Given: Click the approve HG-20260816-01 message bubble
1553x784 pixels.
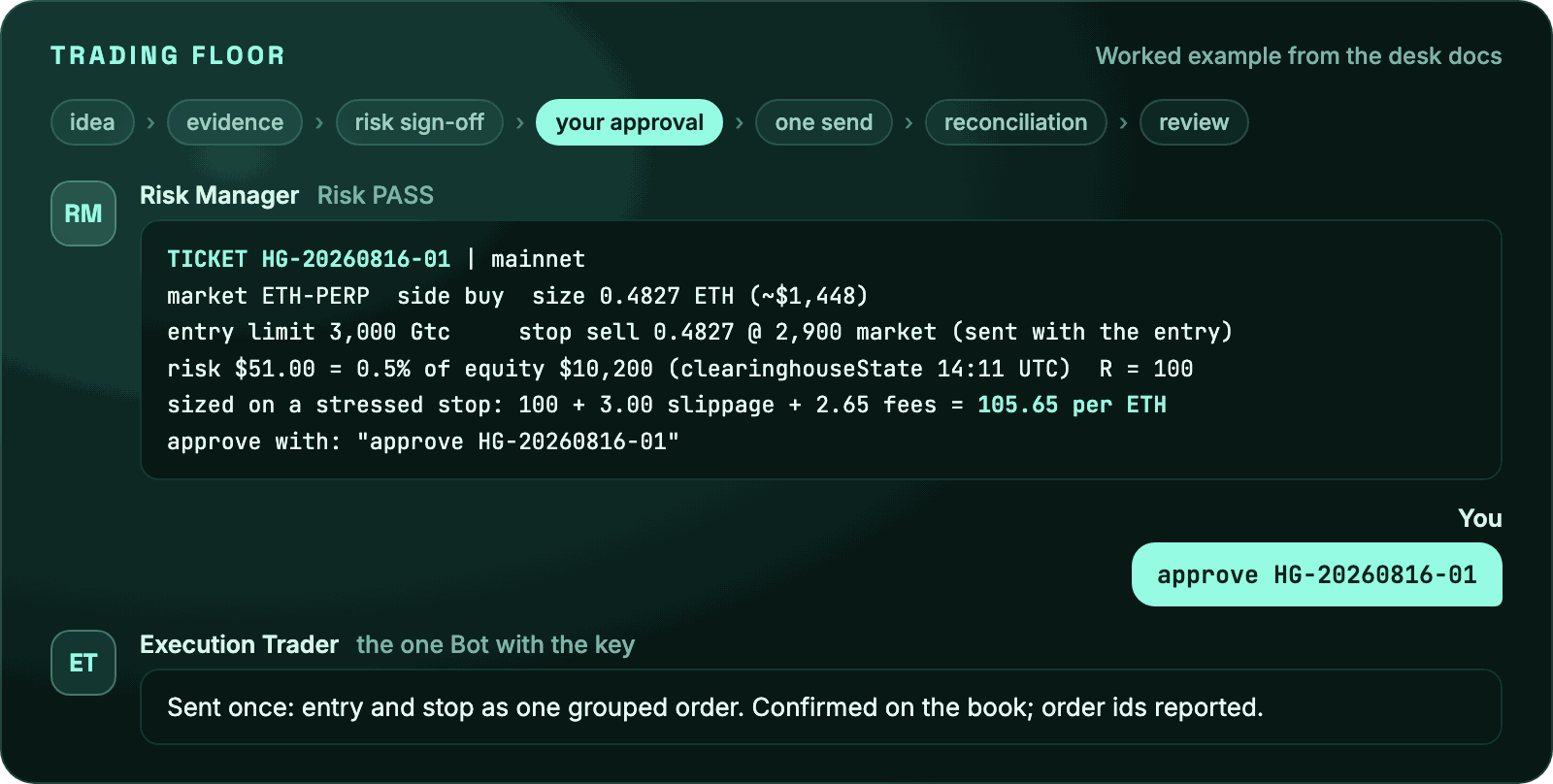Looking at the screenshot, I should point(1317,574).
